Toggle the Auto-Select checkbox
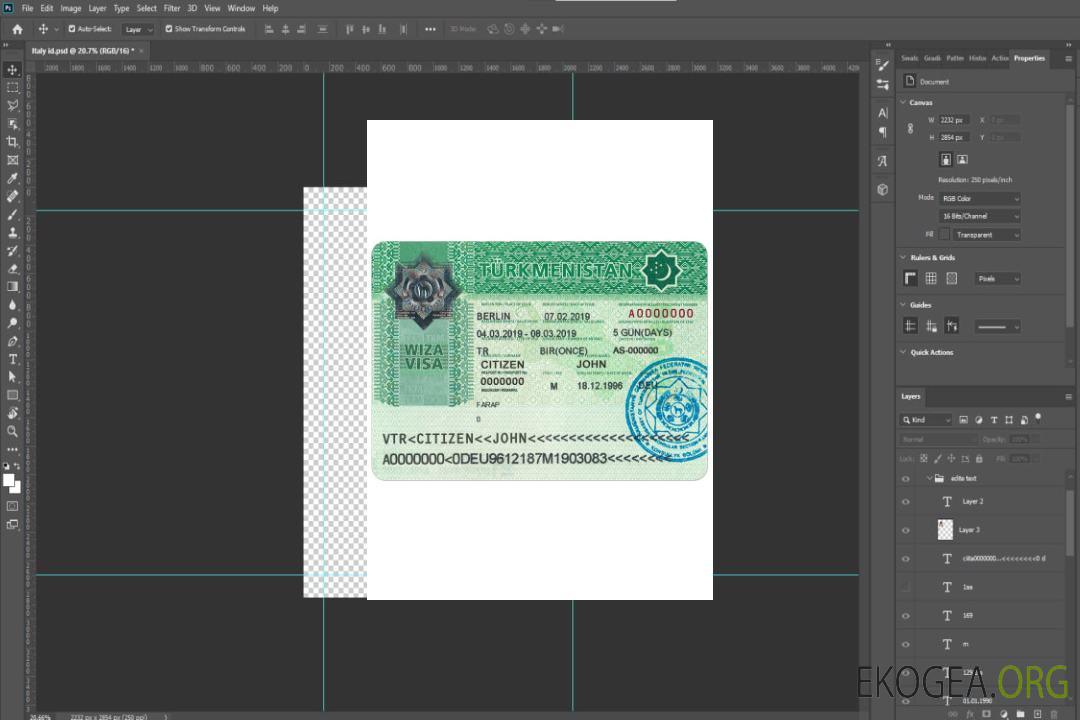 [x=72, y=29]
